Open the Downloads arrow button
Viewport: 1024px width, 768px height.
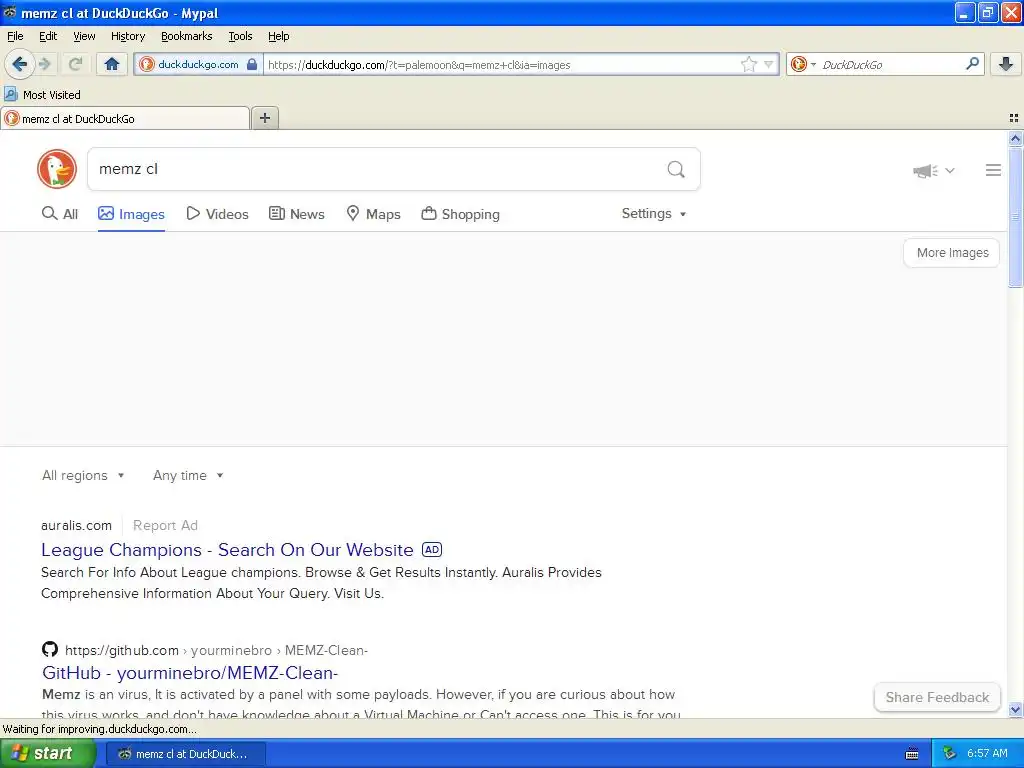(x=1006, y=64)
